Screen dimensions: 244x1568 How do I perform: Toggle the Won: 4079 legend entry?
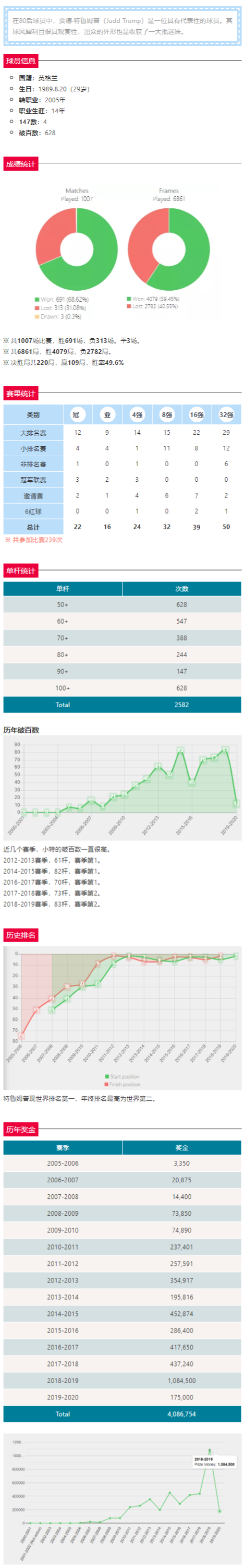[153, 299]
